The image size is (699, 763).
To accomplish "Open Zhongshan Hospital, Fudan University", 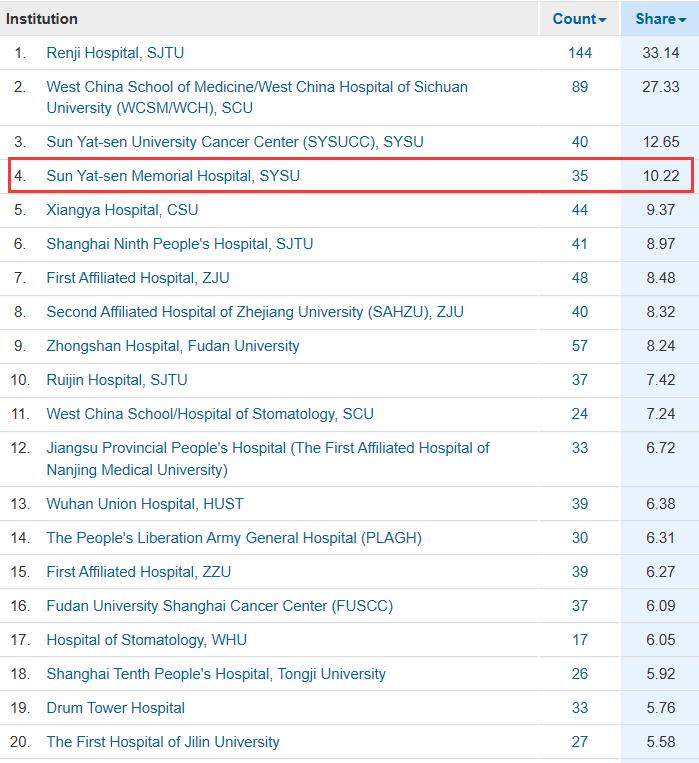I will pos(172,346).
